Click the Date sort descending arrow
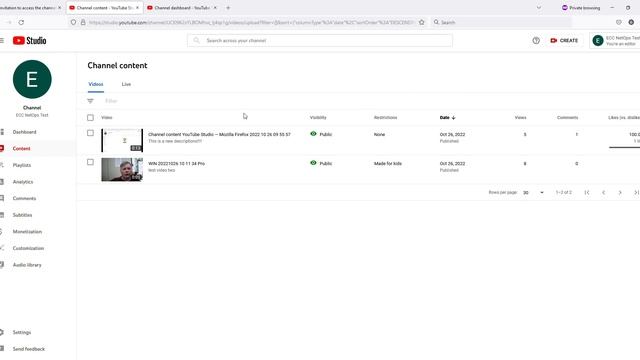This screenshot has height=360, width=640. pyautogui.click(x=453, y=118)
